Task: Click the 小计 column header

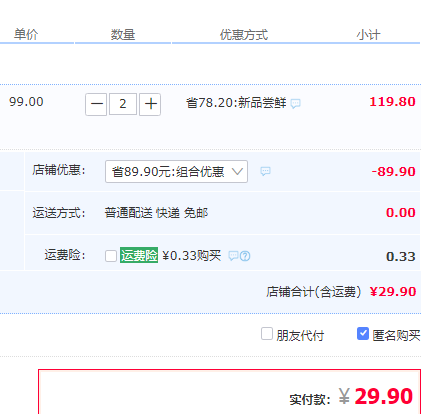Action: [368, 35]
